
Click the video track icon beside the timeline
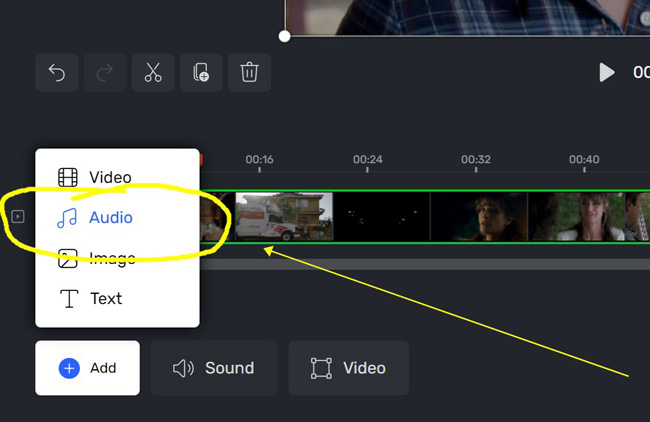tap(18, 216)
